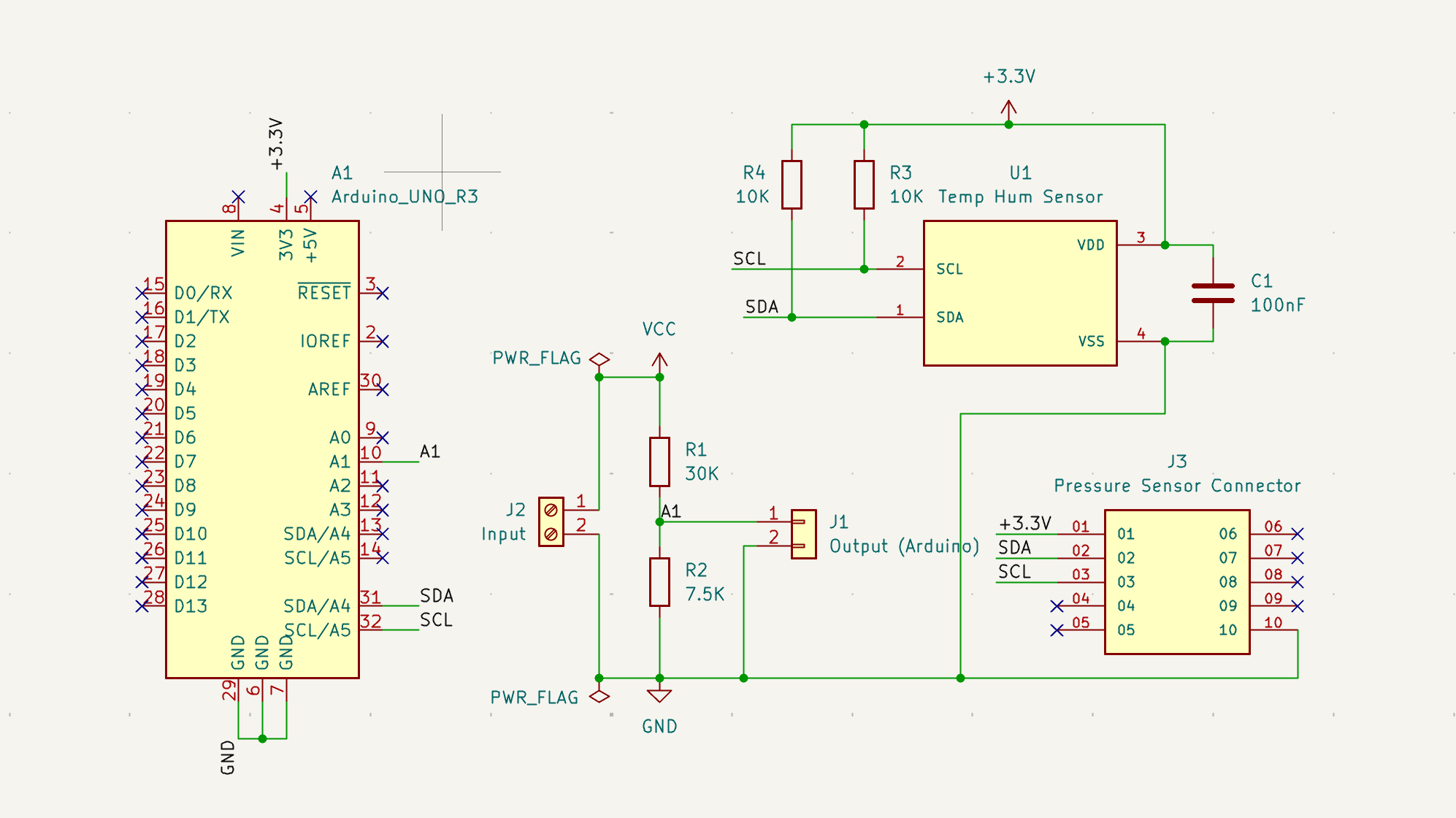Select the +3.3V label on J3 pin 01
The width and height of the screenshot is (1456, 818).
tap(1025, 523)
